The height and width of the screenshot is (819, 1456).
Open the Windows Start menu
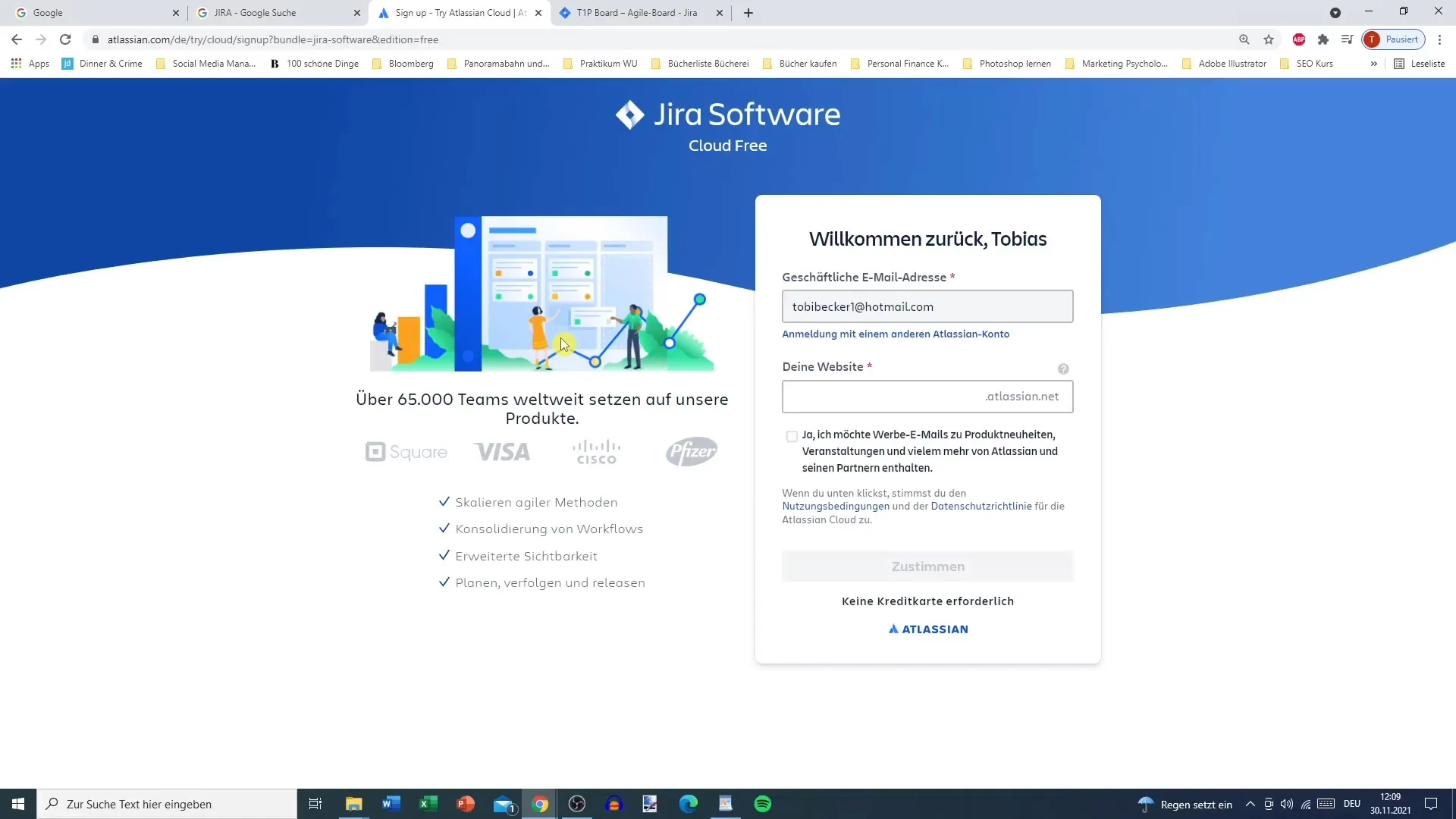tap(18, 804)
